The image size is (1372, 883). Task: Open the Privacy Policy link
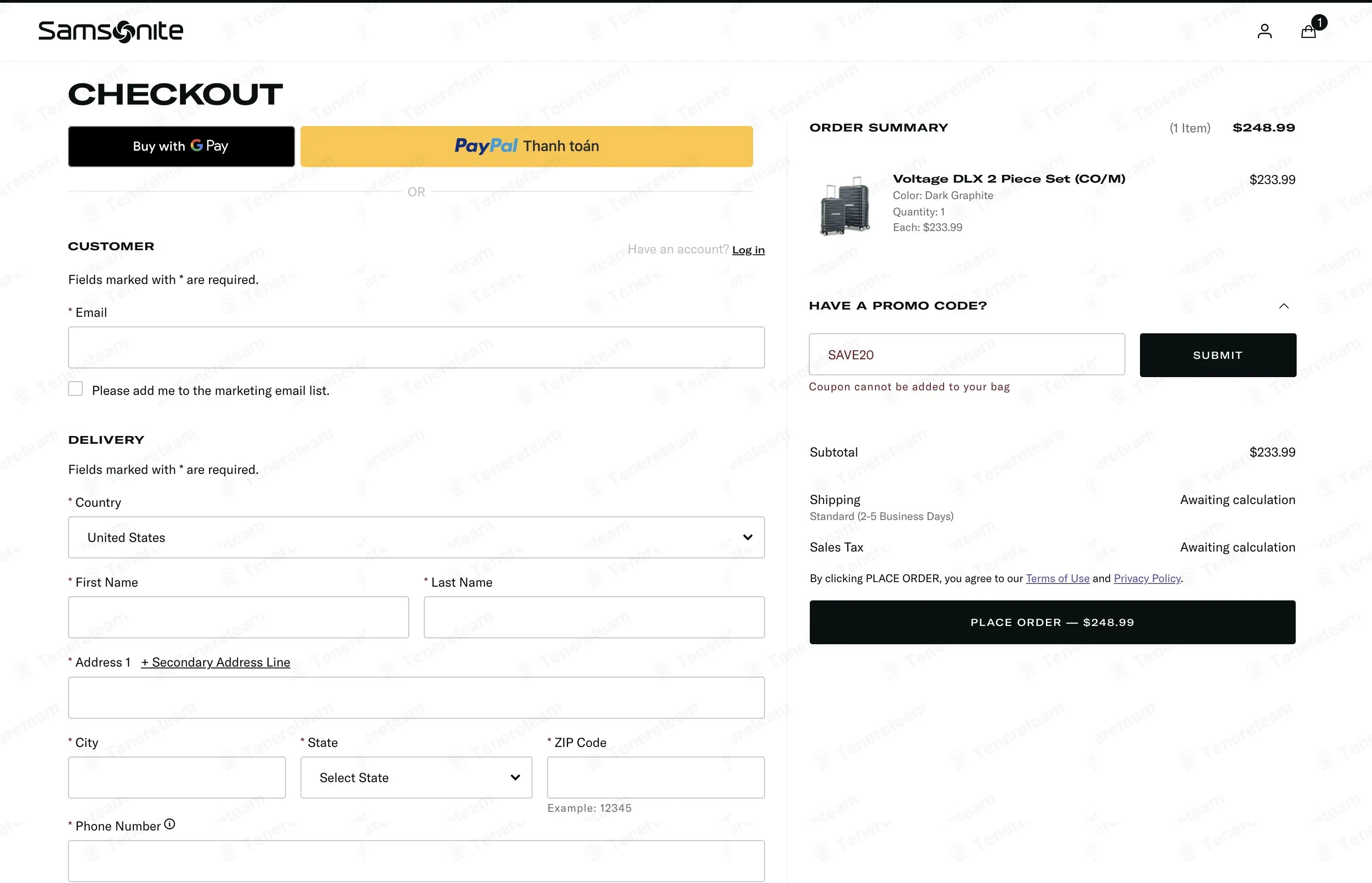pyautogui.click(x=1147, y=578)
